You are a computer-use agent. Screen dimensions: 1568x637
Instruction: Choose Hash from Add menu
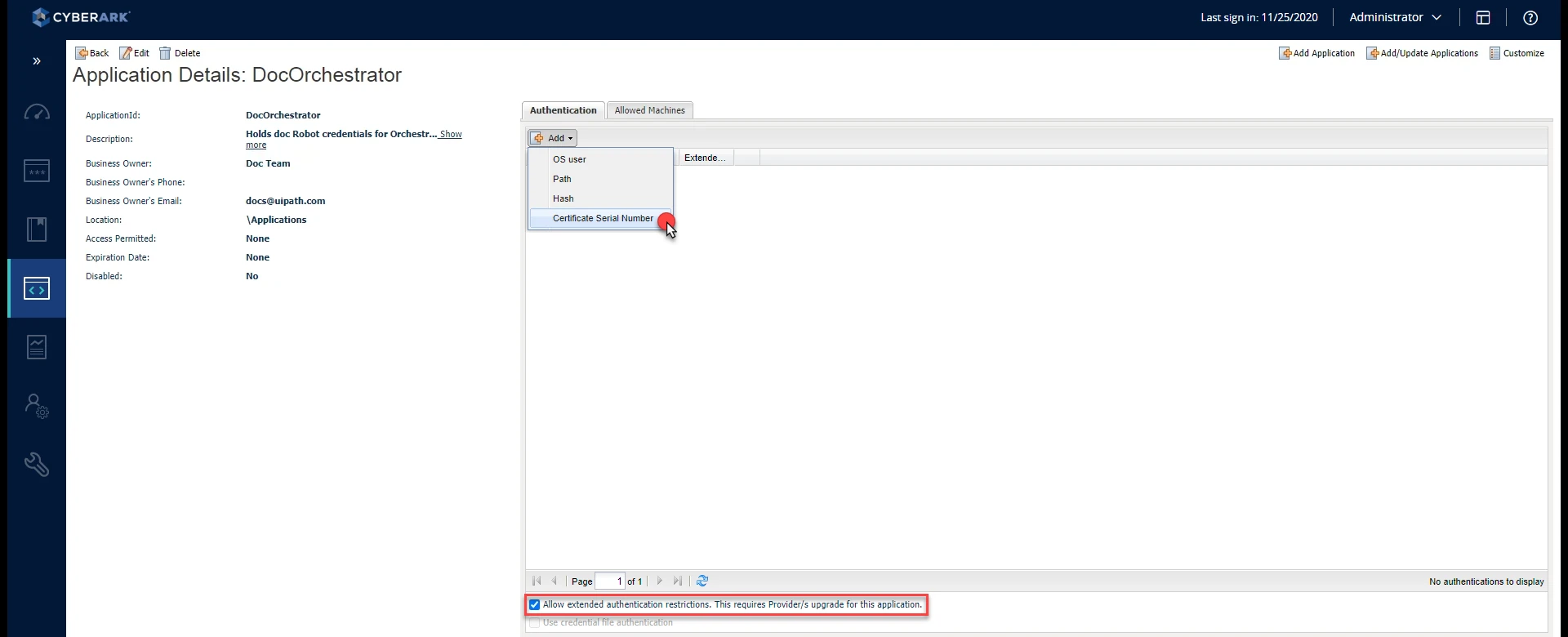pos(601,198)
